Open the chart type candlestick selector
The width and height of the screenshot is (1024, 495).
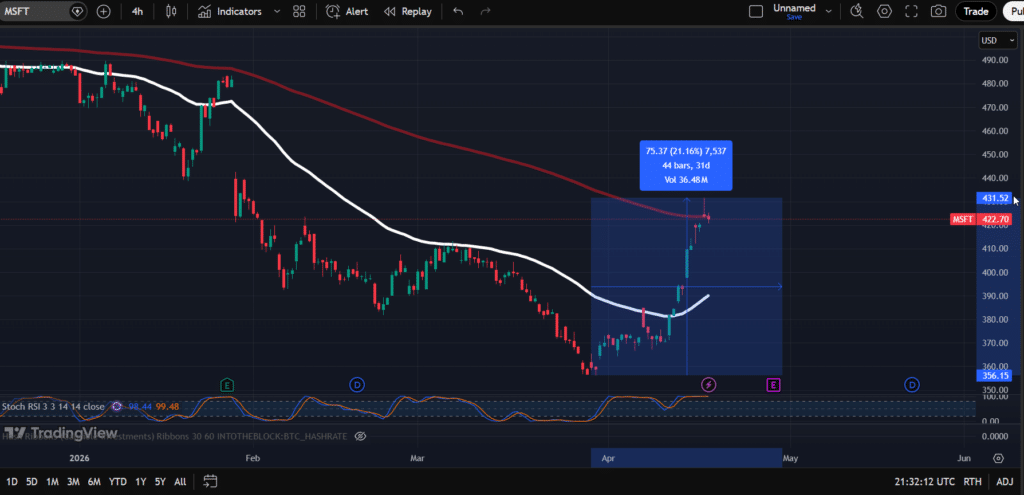171,12
